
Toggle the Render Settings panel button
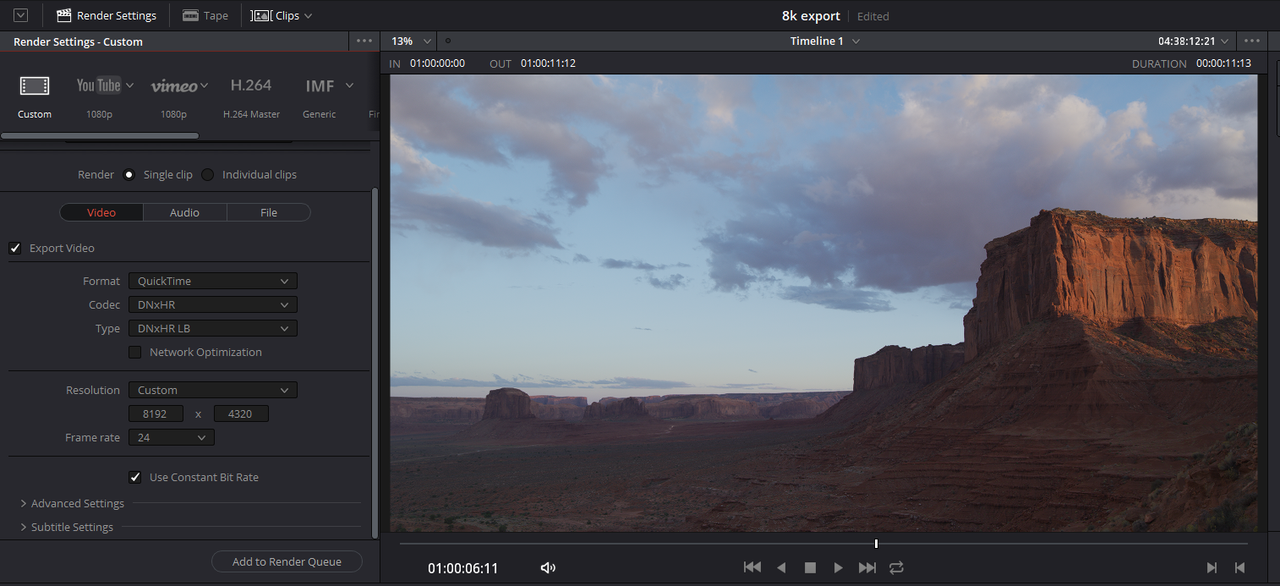tap(106, 15)
